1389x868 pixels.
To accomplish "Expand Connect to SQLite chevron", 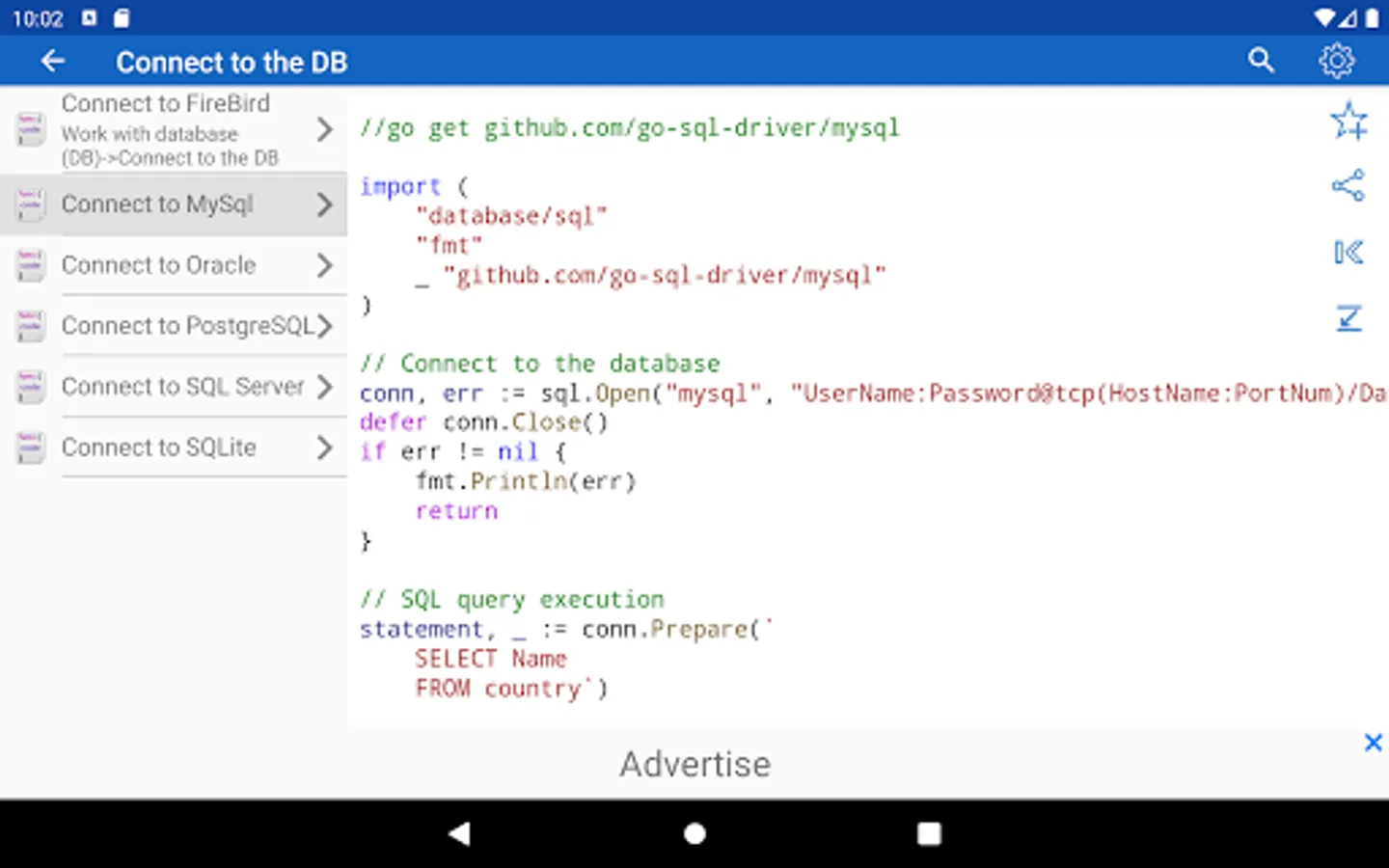I will (x=325, y=448).
